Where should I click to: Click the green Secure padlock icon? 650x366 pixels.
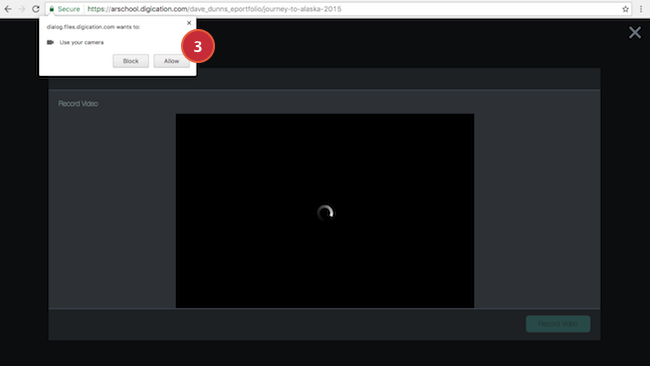(x=52, y=9)
